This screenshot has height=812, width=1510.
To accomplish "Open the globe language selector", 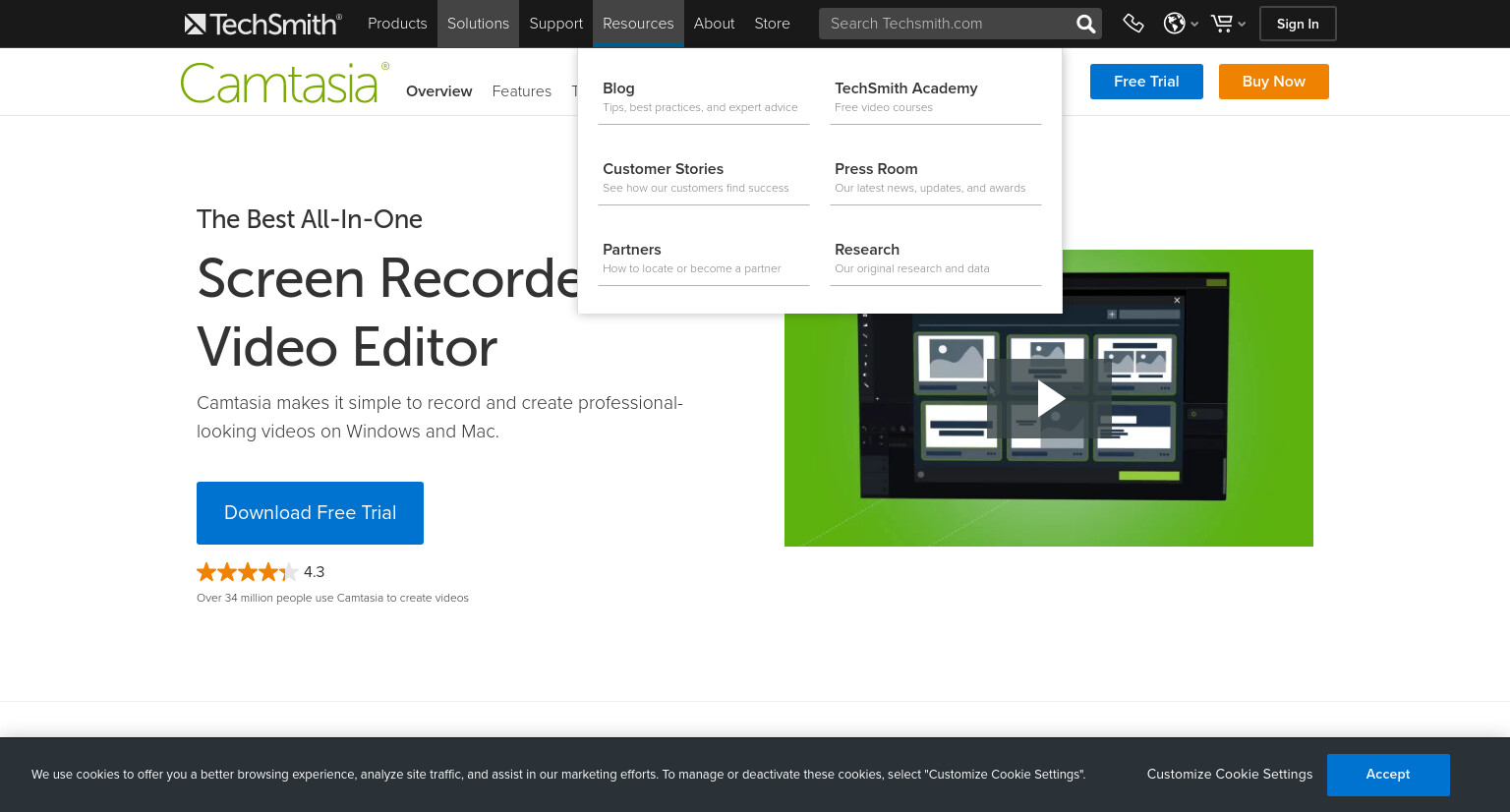I will coord(1180,24).
